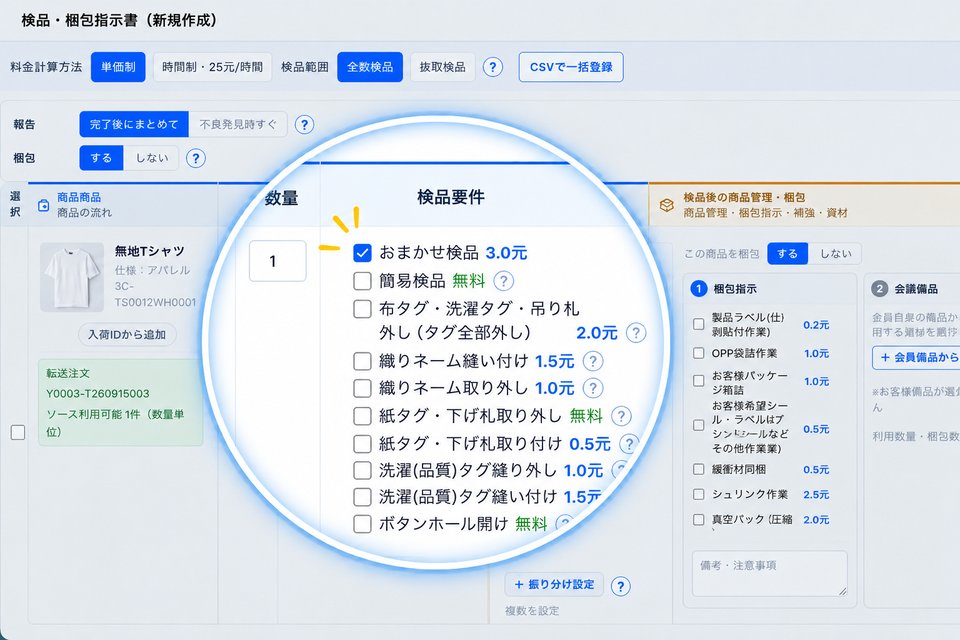Uncheck おまかせ検品 3.0元 checkbox
Viewport: 960px width, 640px height.
coord(362,252)
